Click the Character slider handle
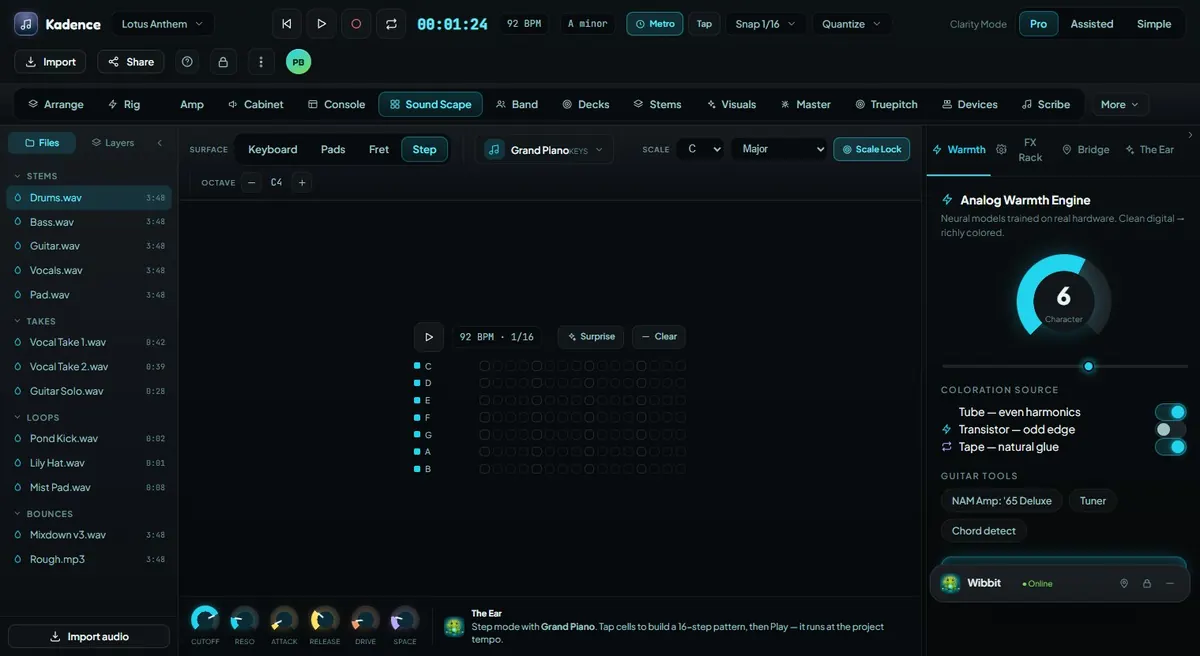Image resolution: width=1200 pixels, height=656 pixels. 1089,366
